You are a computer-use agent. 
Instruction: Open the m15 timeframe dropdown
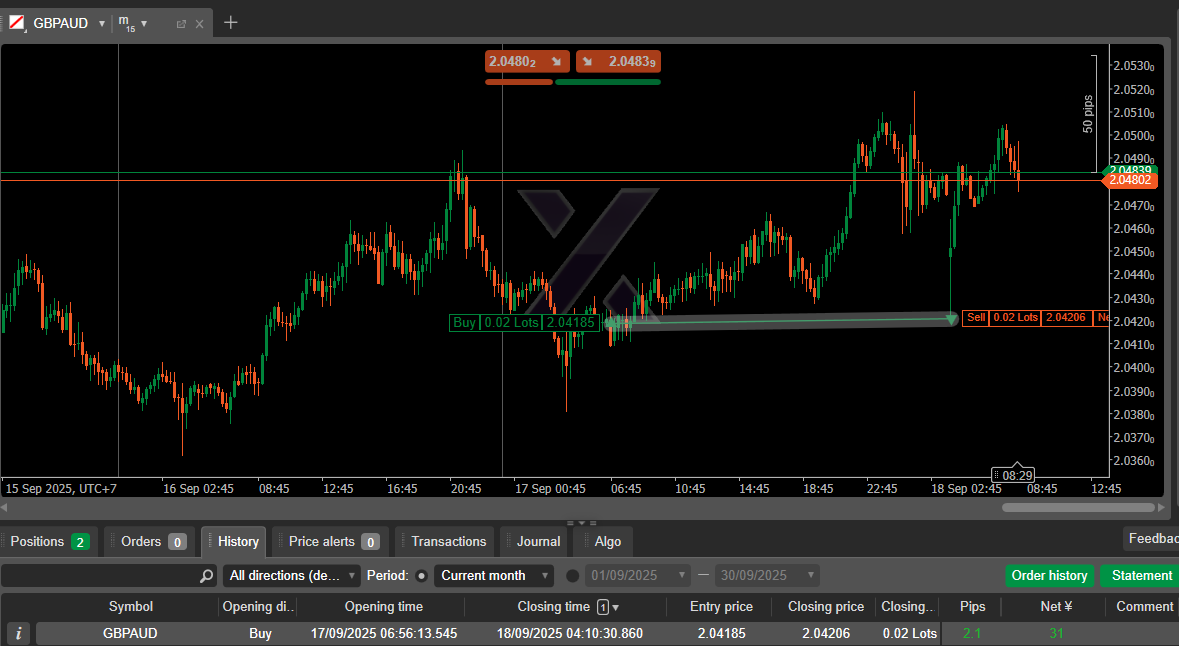(x=144, y=23)
